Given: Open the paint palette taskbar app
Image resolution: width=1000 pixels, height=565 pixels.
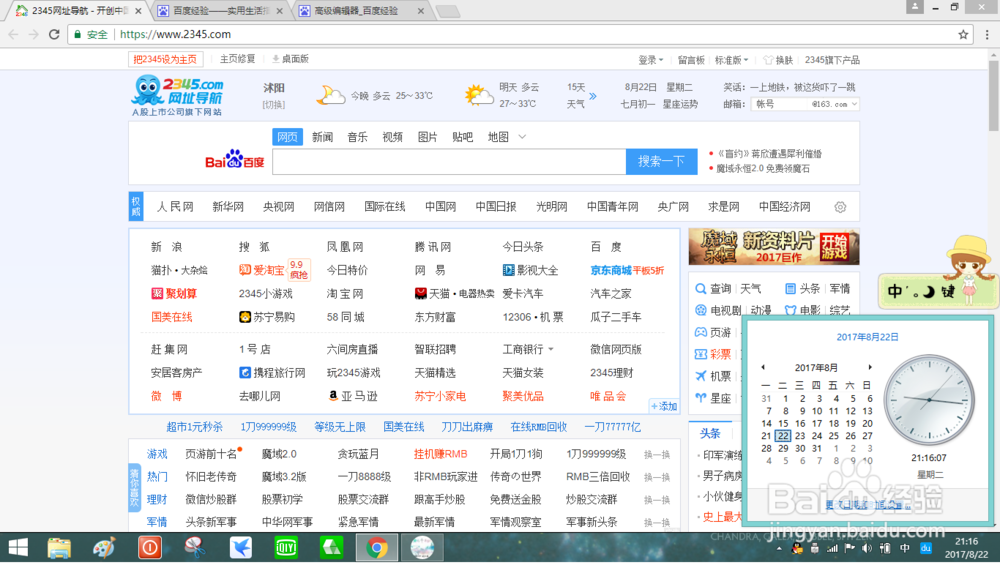Looking at the screenshot, I should tap(104, 548).
